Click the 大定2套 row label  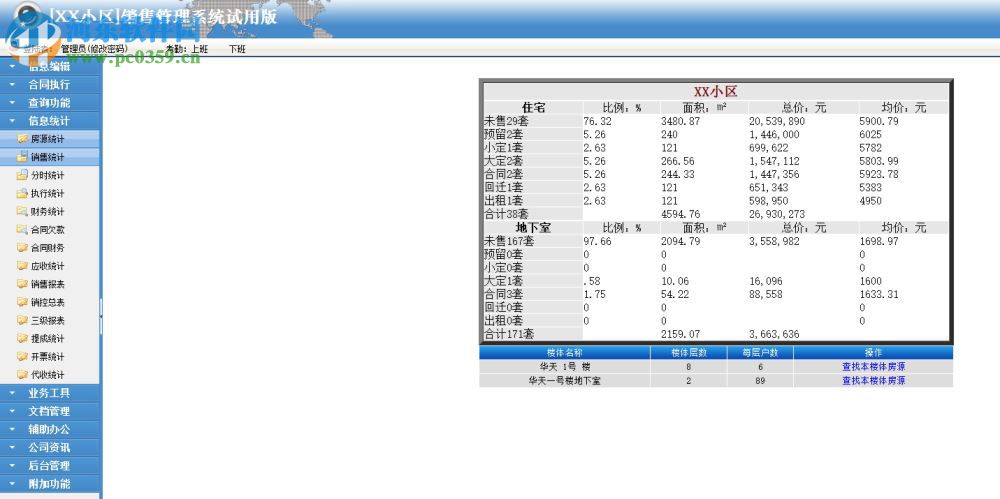(x=504, y=161)
